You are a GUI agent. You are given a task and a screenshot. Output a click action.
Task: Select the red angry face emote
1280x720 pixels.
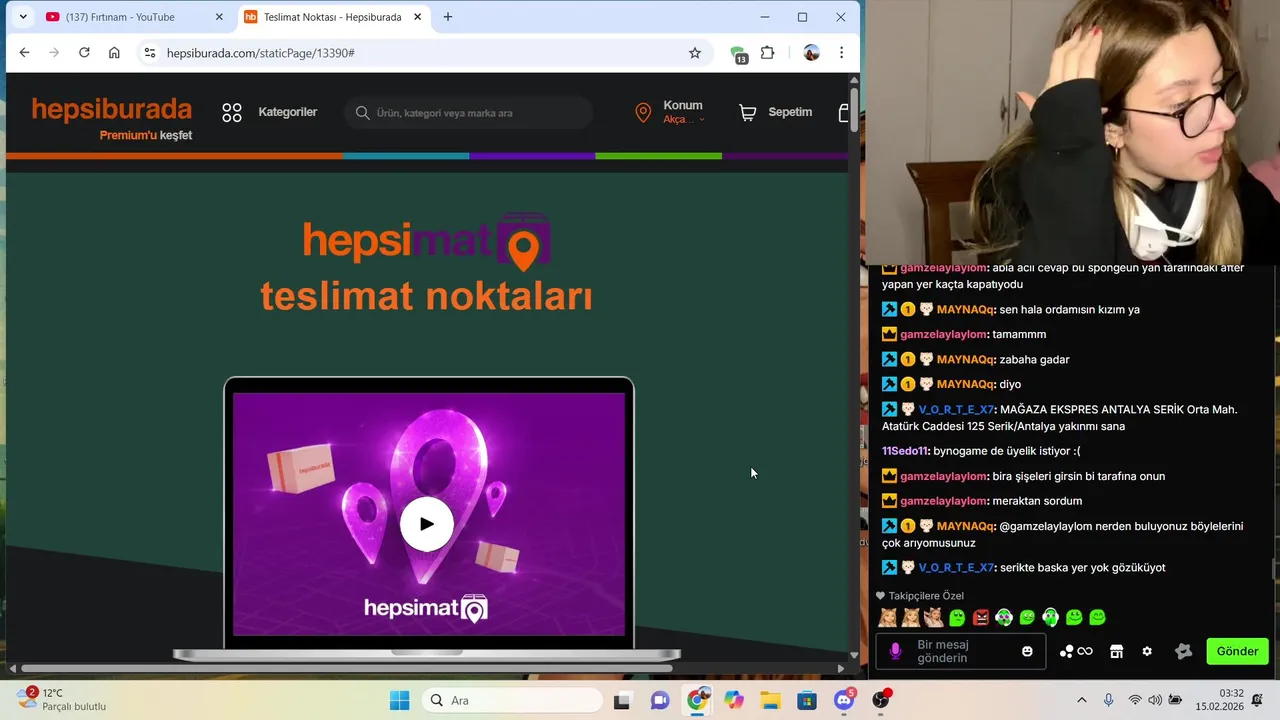981,618
